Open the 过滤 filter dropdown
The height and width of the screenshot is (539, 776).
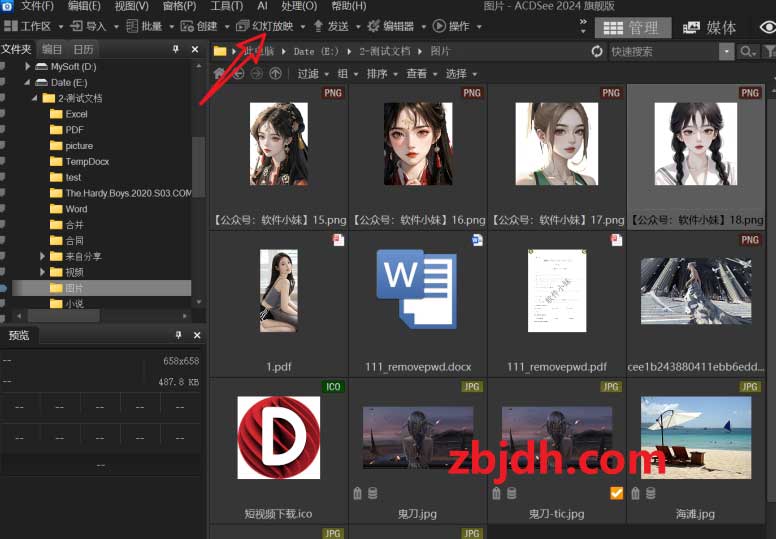[x=312, y=73]
